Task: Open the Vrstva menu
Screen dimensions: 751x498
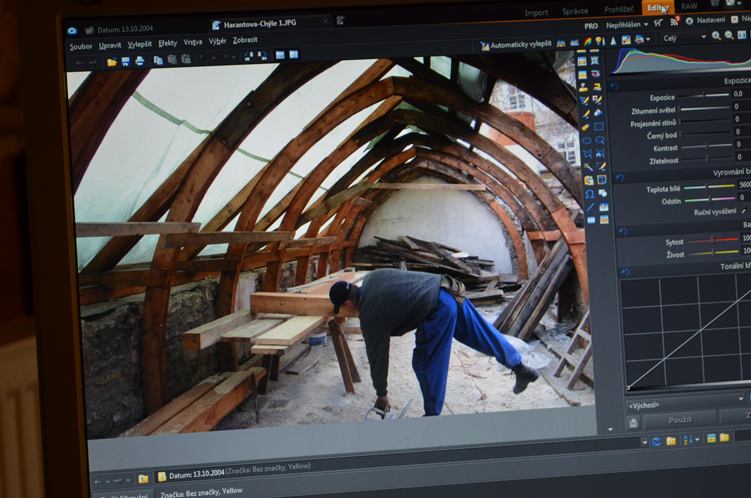Action: point(193,42)
